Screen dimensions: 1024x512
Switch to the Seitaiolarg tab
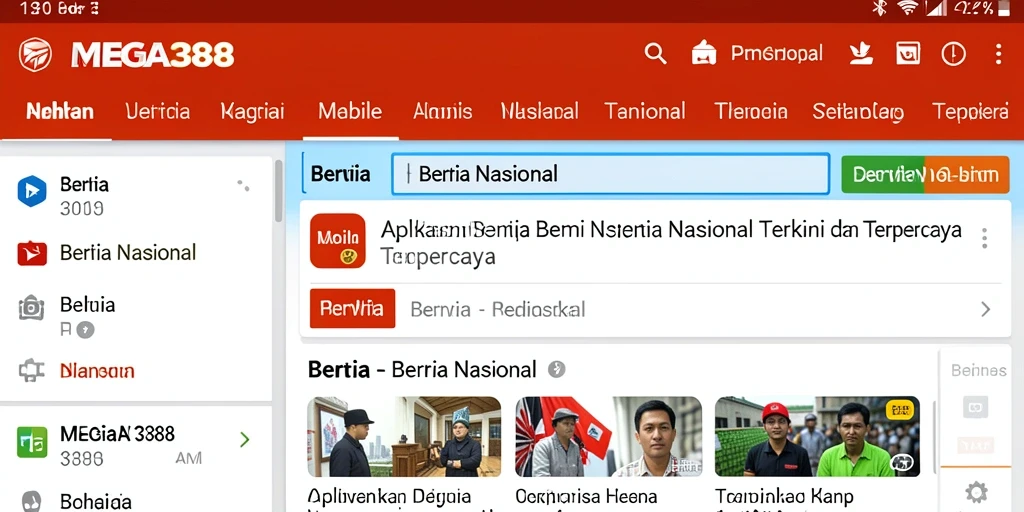coord(858,112)
